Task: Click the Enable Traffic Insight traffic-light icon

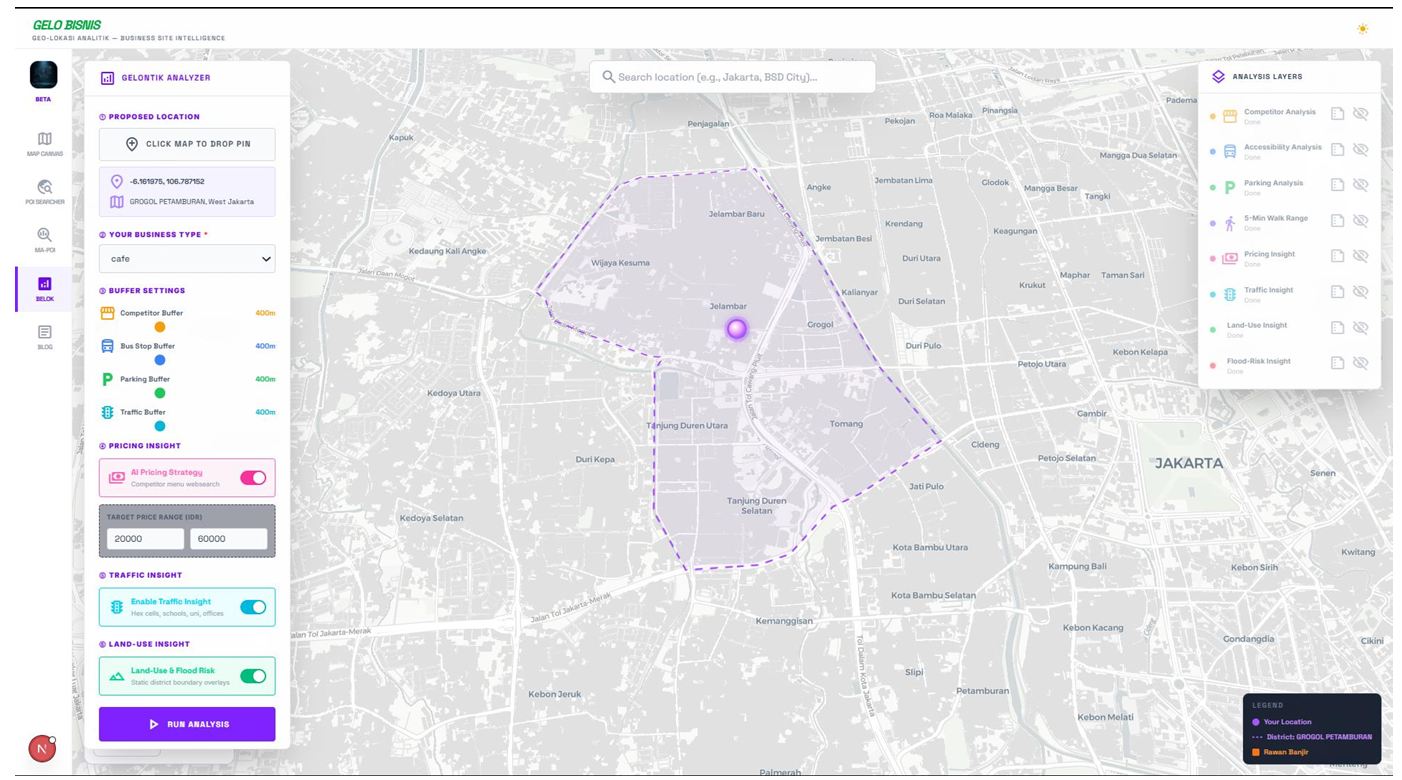Action: coord(117,607)
